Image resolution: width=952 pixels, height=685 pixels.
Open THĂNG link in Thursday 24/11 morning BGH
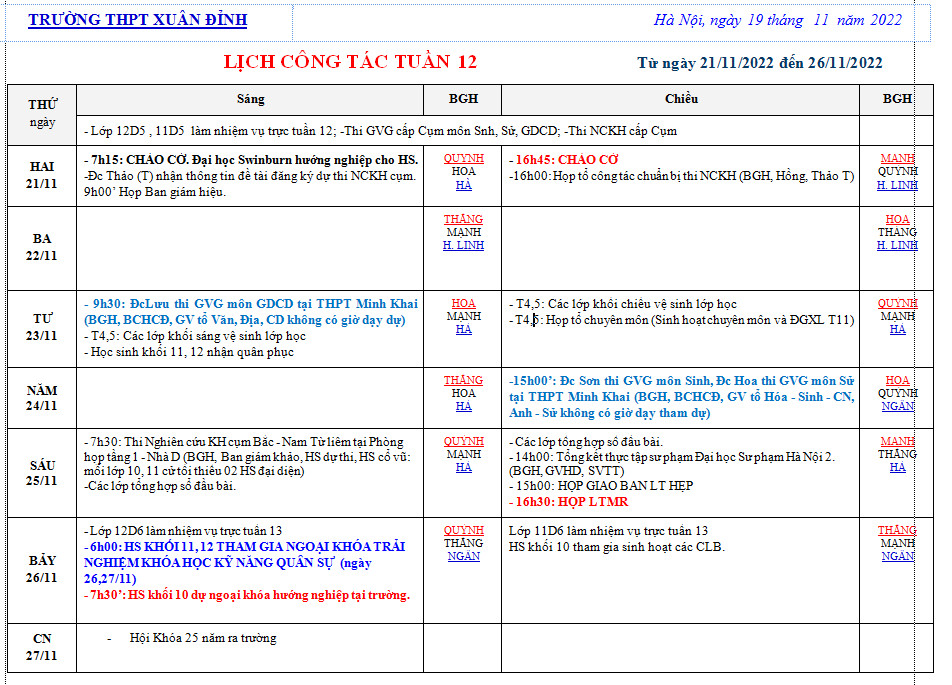click(463, 380)
